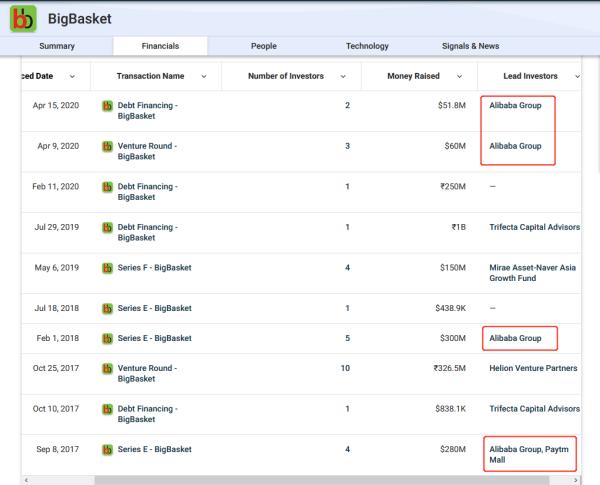600x485 pixels.
Task: Open the Series F - BigBasket transaction link
Action: (154, 268)
